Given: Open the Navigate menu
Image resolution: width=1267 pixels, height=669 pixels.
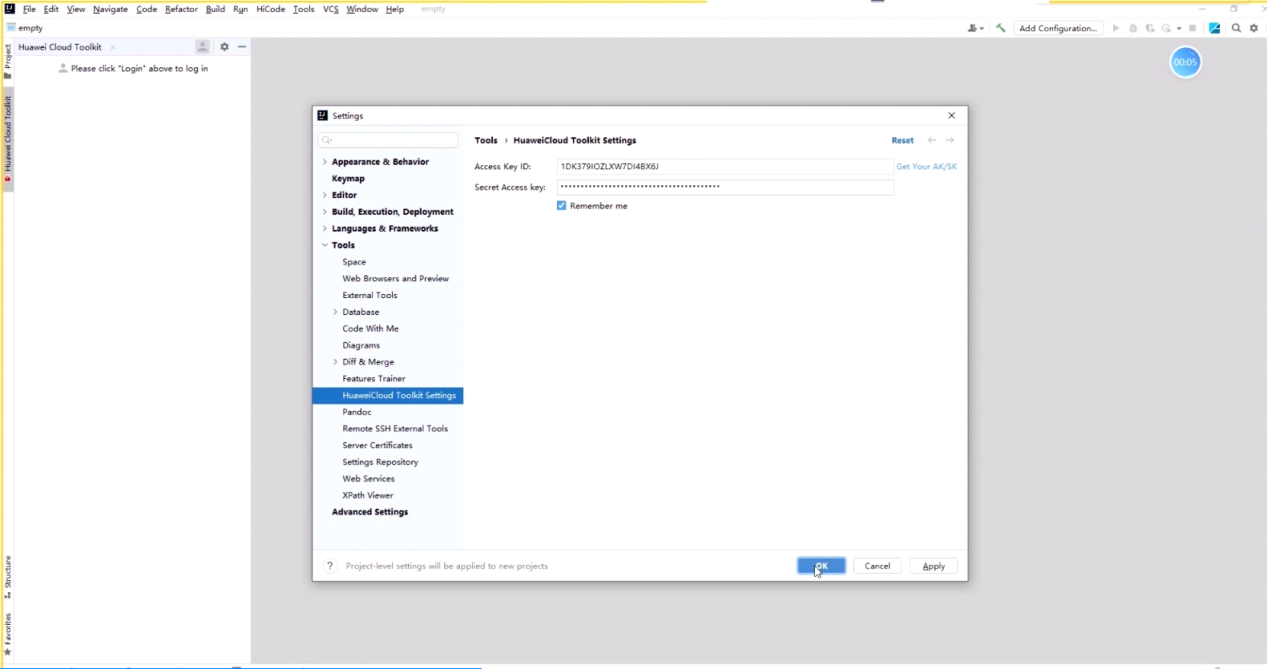Looking at the screenshot, I should (x=110, y=9).
